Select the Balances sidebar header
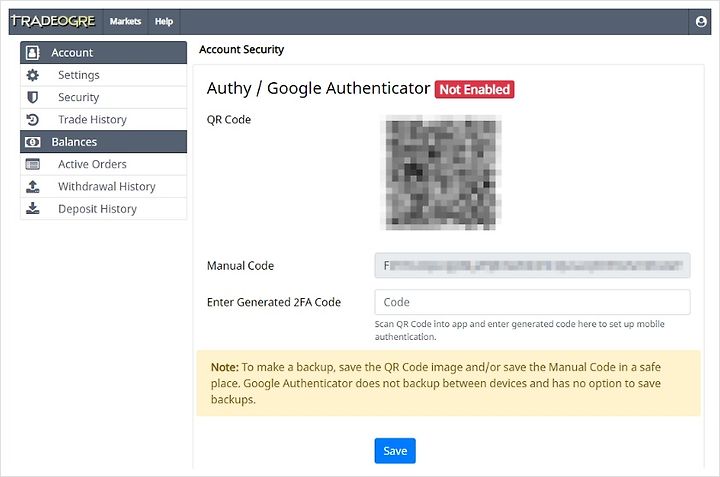The image size is (720, 477). 103,142
